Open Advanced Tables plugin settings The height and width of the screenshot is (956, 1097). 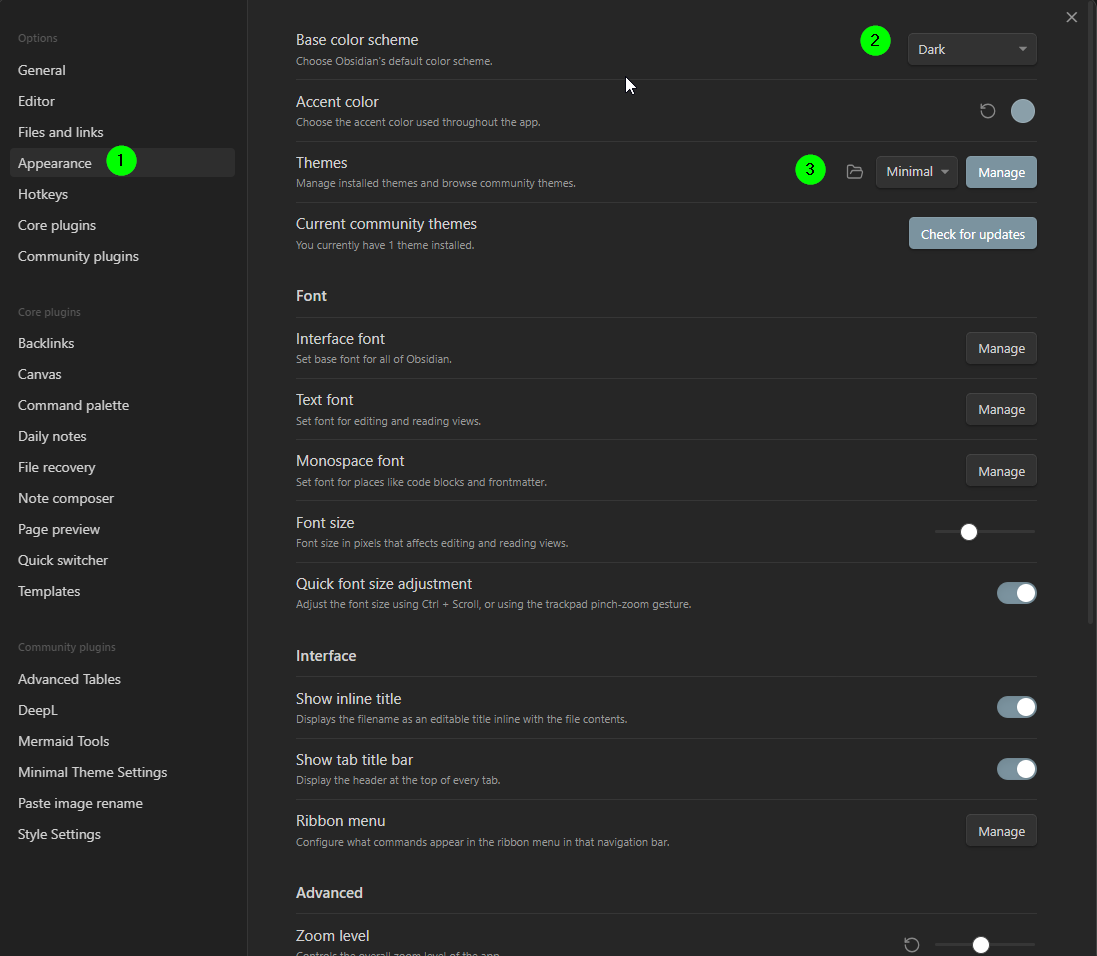(122, 679)
